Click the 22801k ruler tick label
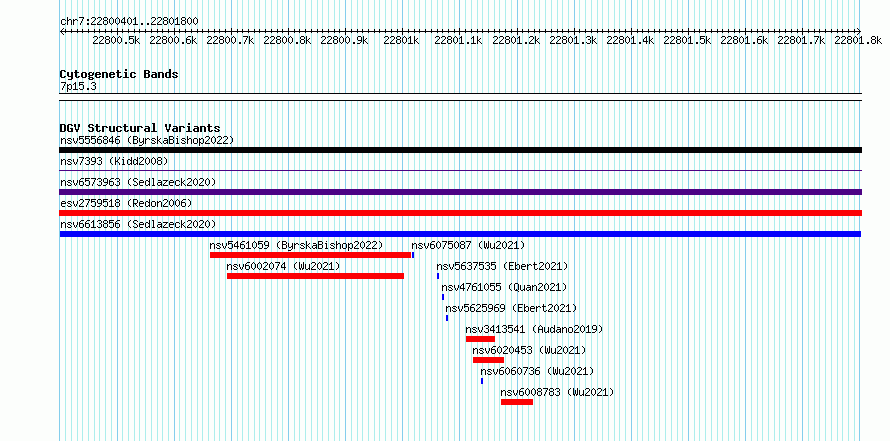The width and height of the screenshot is (890, 441). click(401, 40)
